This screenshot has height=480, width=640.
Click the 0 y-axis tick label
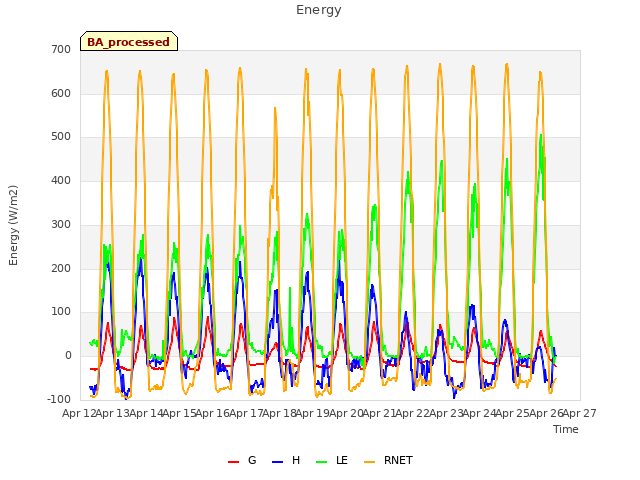pyautogui.click(x=68, y=356)
